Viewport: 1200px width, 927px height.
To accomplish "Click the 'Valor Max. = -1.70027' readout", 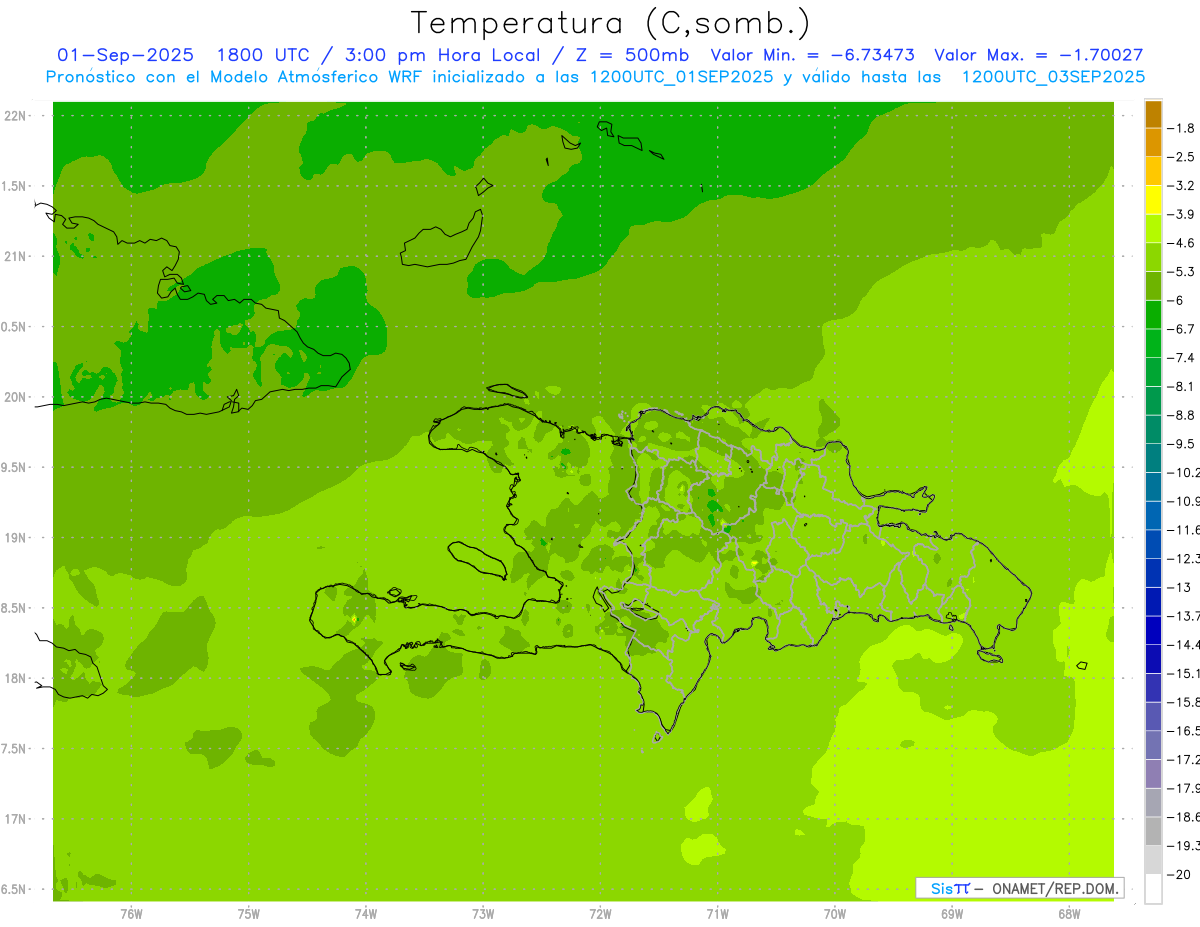I will pyautogui.click(x=1038, y=55).
